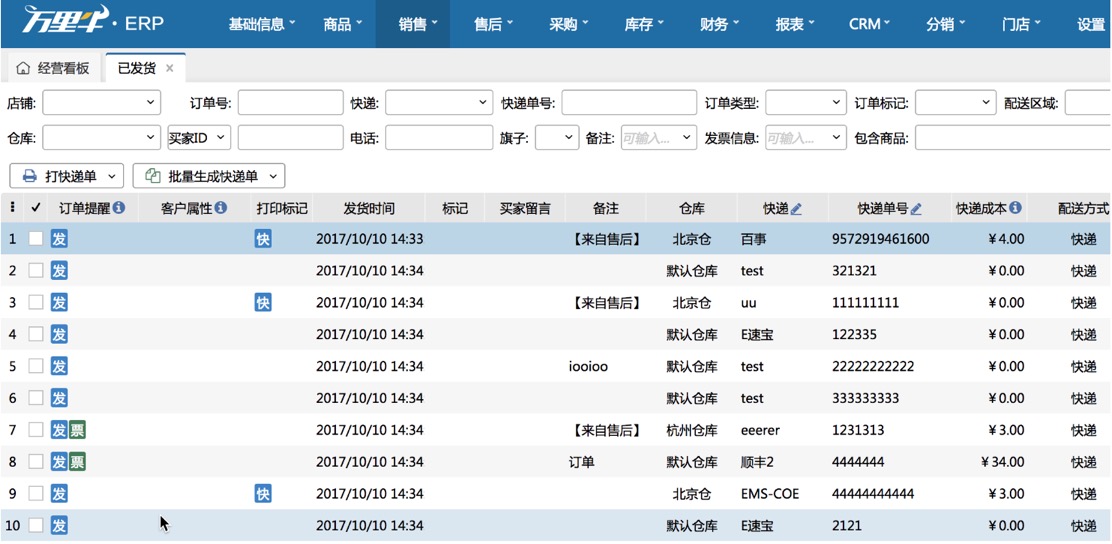Open the 商品 menu

coord(343,24)
